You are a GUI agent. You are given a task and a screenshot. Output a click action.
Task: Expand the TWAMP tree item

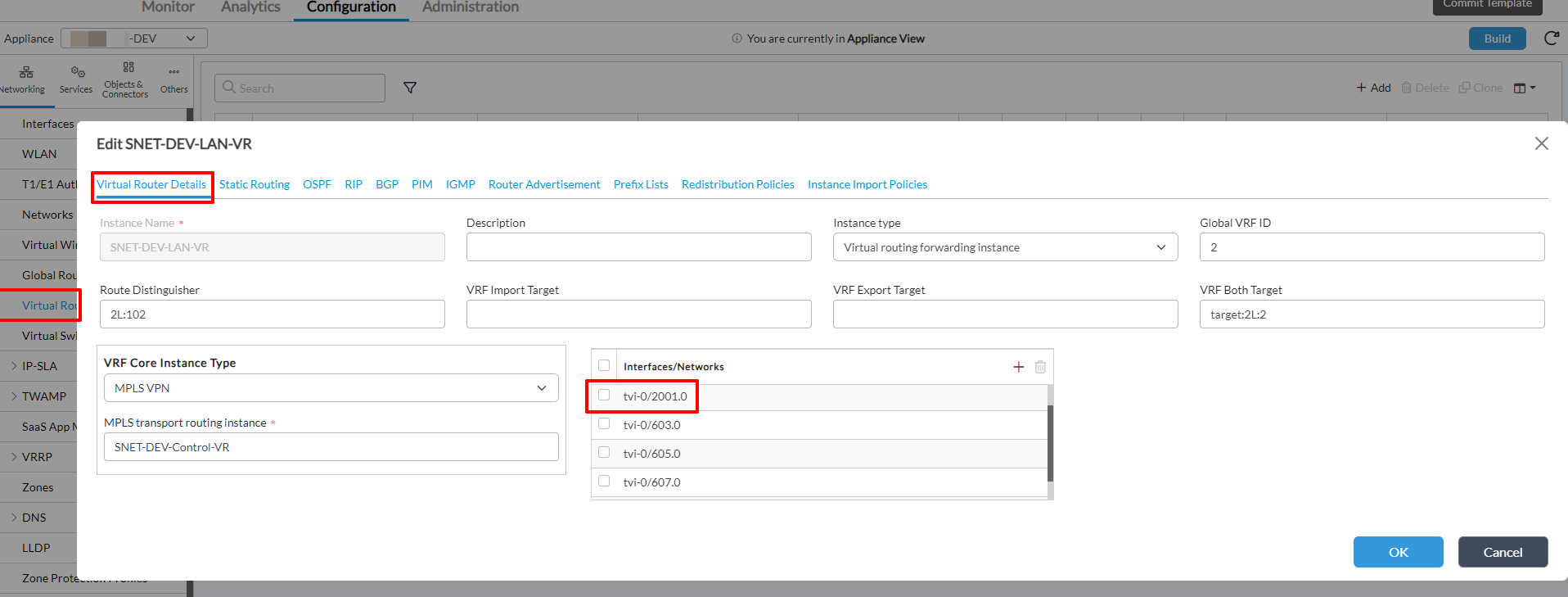tap(14, 396)
